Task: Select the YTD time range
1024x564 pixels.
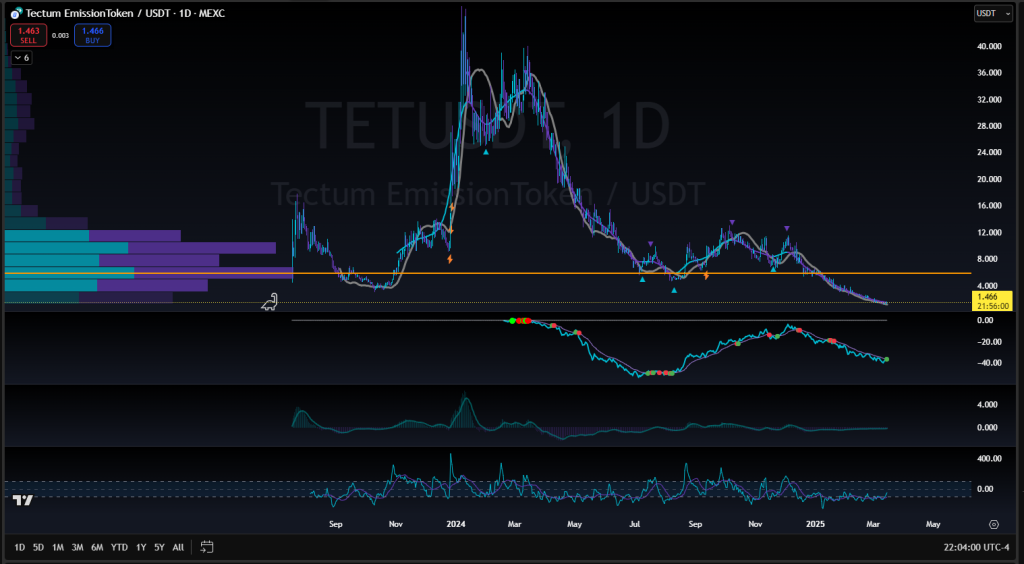Action: click(120, 547)
